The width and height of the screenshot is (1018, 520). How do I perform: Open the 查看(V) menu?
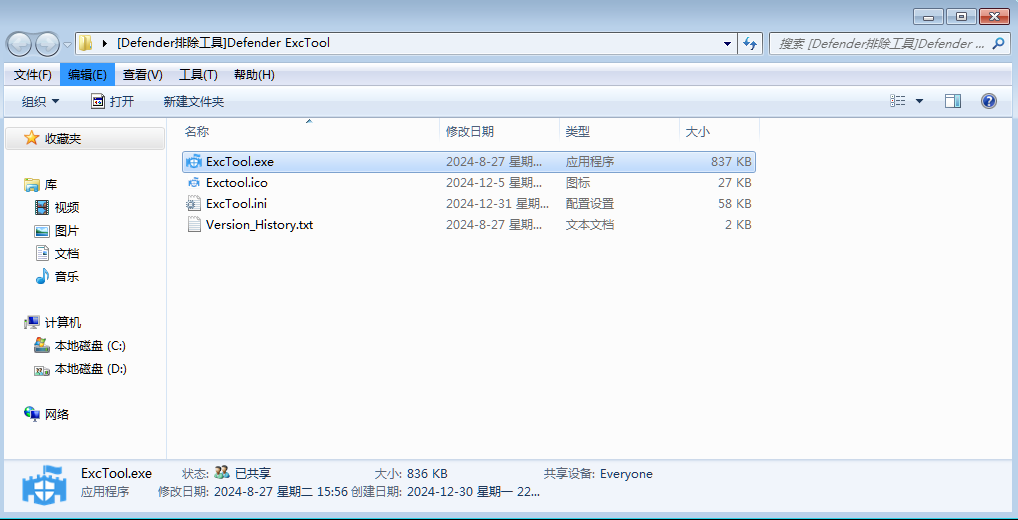pyautogui.click(x=143, y=75)
